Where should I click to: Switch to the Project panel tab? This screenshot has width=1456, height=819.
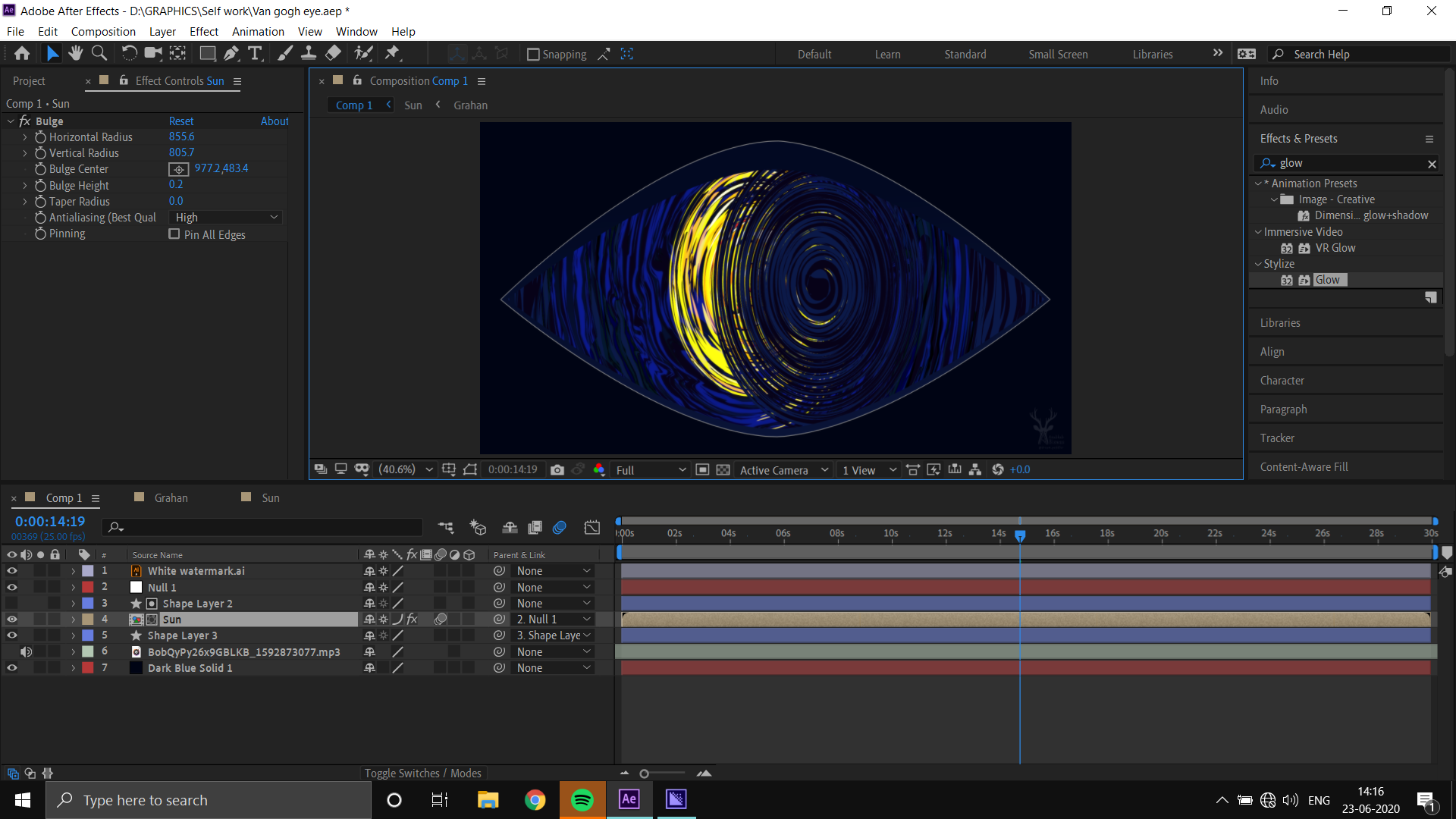[29, 81]
